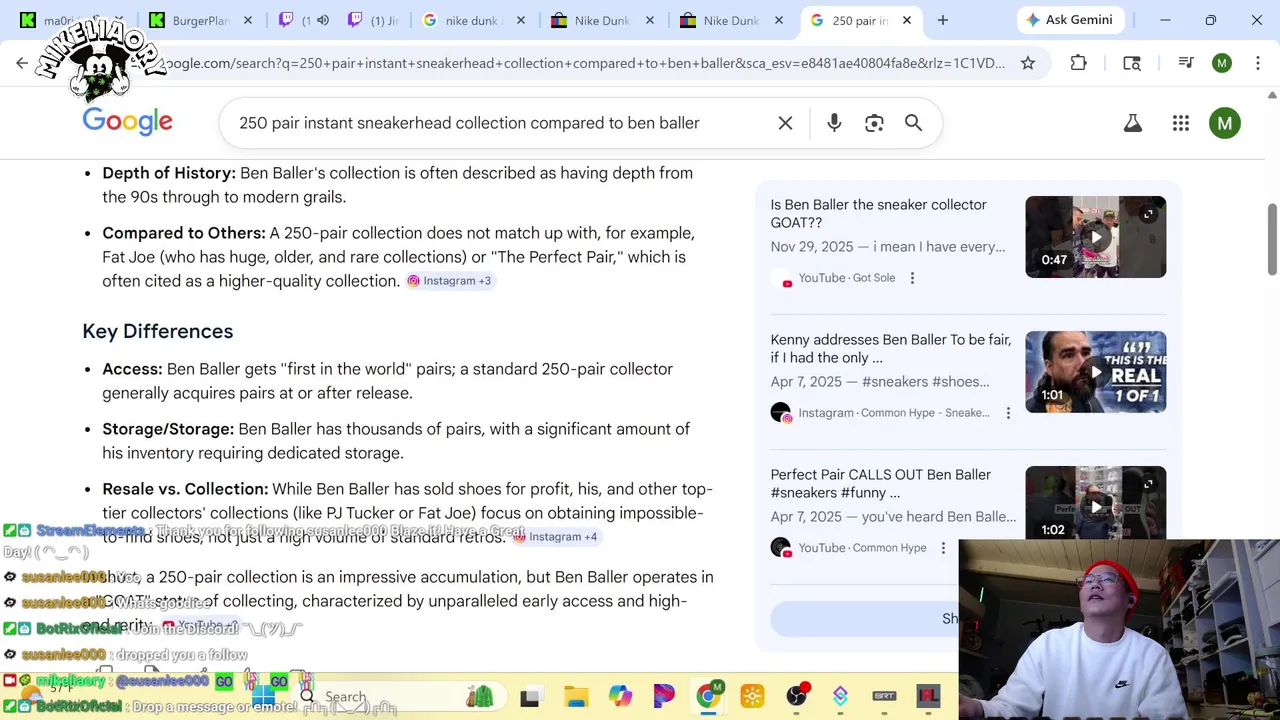Open 'Kenny addresses Ben Baller' result
The height and width of the screenshot is (720, 1280).
891,349
